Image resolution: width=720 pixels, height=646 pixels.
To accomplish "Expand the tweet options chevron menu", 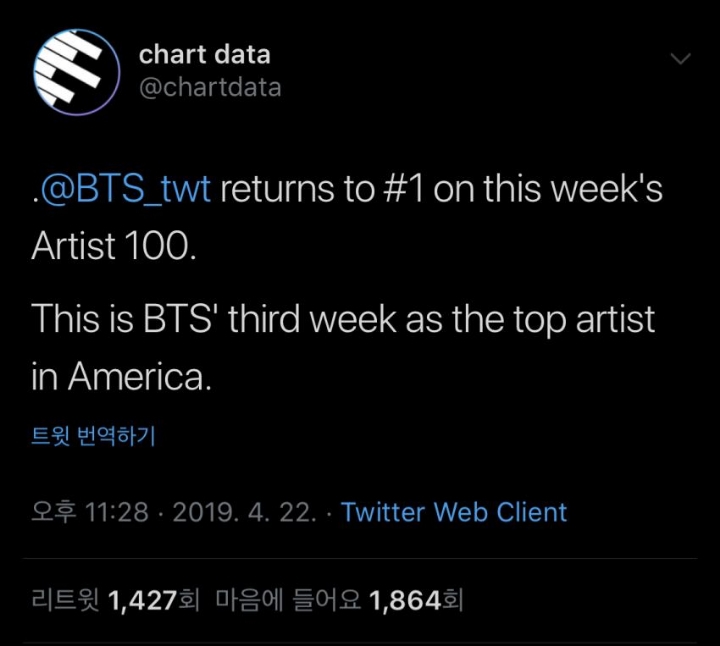I will (680, 58).
